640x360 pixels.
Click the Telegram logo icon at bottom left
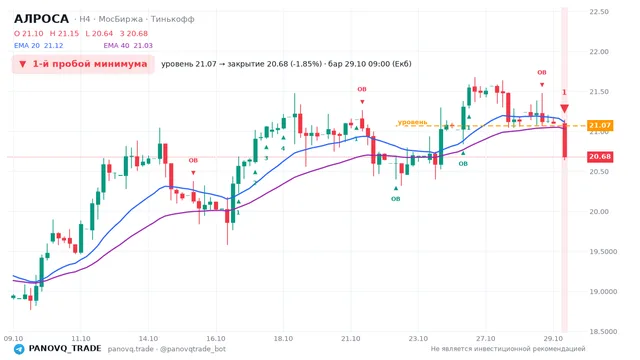(x=19, y=349)
